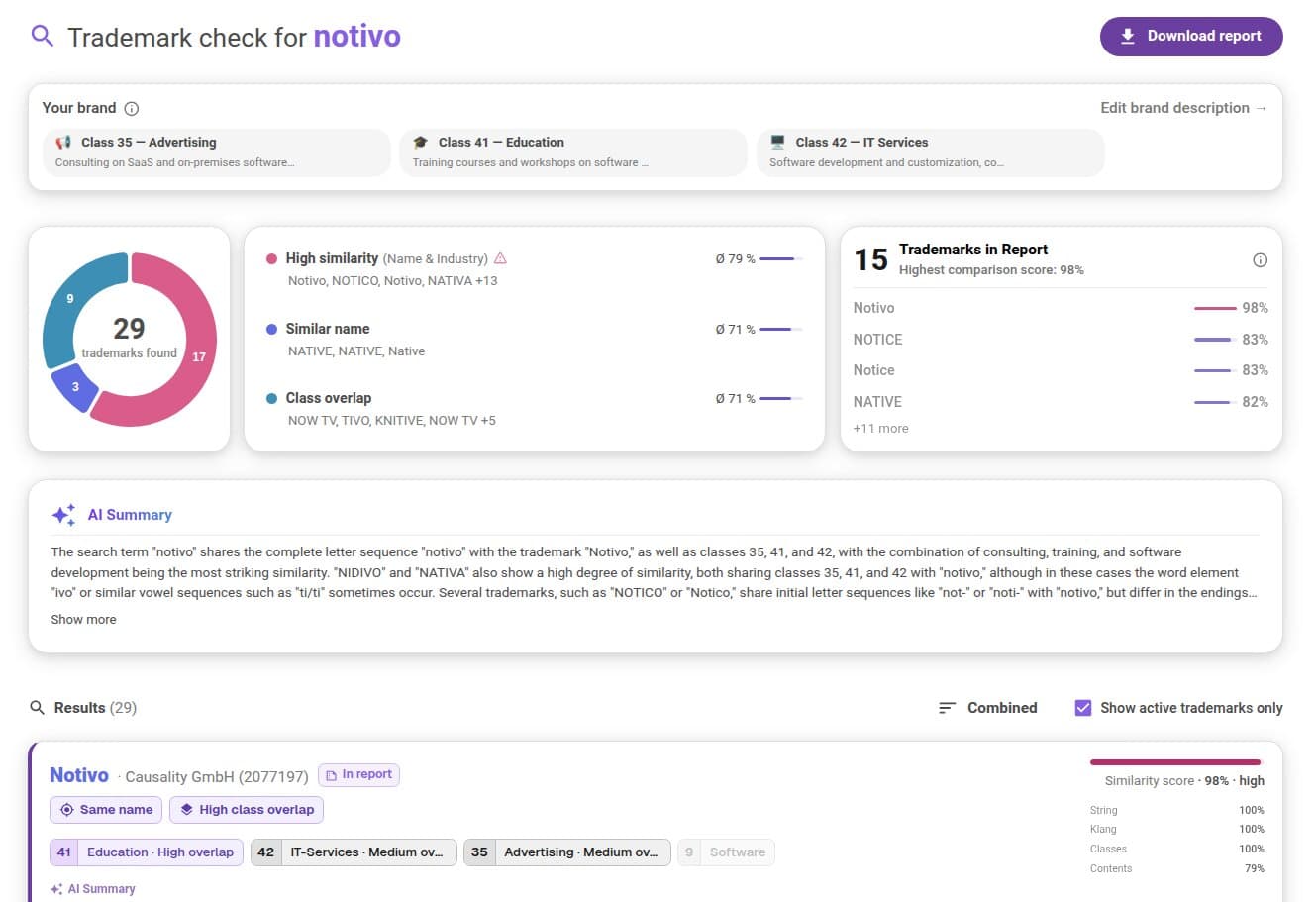Click the Causality GmbH (2077197) owner text
The width and height of the screenshot is (1316, 902).
pos(217,777)
